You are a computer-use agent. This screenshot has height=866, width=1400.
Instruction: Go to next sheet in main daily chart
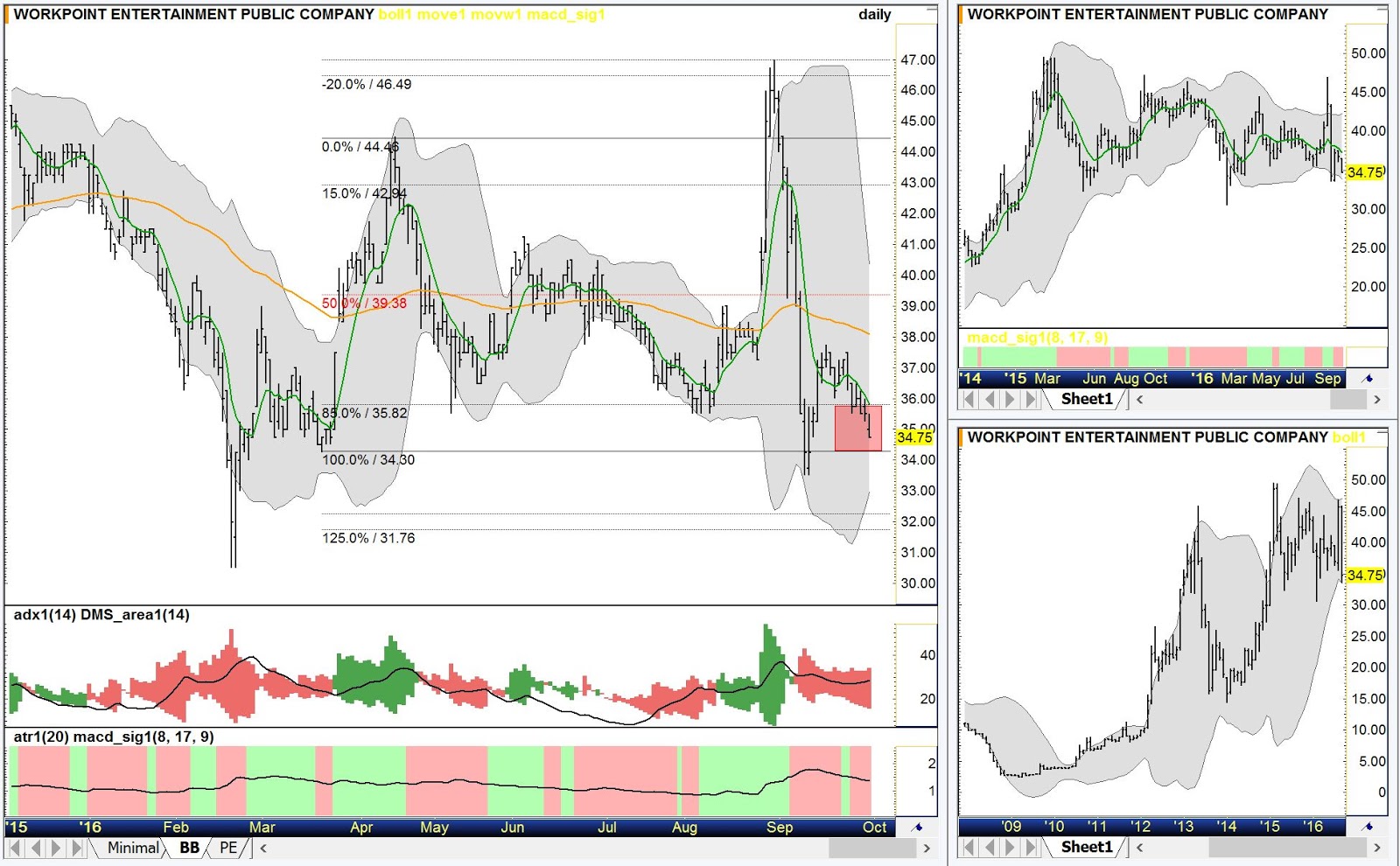[x=56, y=848]
